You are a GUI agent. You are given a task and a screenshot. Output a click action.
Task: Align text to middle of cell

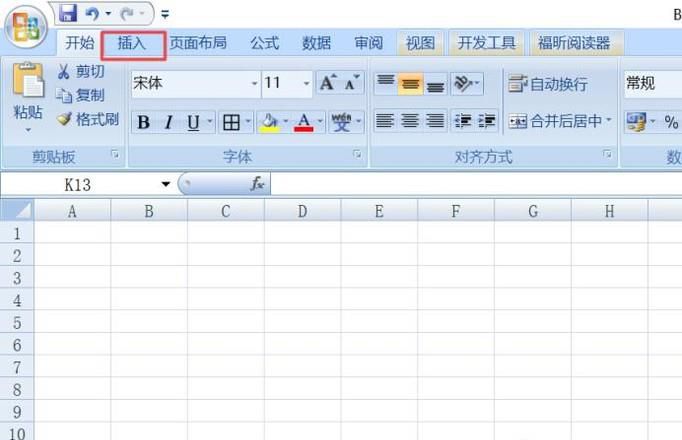tap(410, 83)
